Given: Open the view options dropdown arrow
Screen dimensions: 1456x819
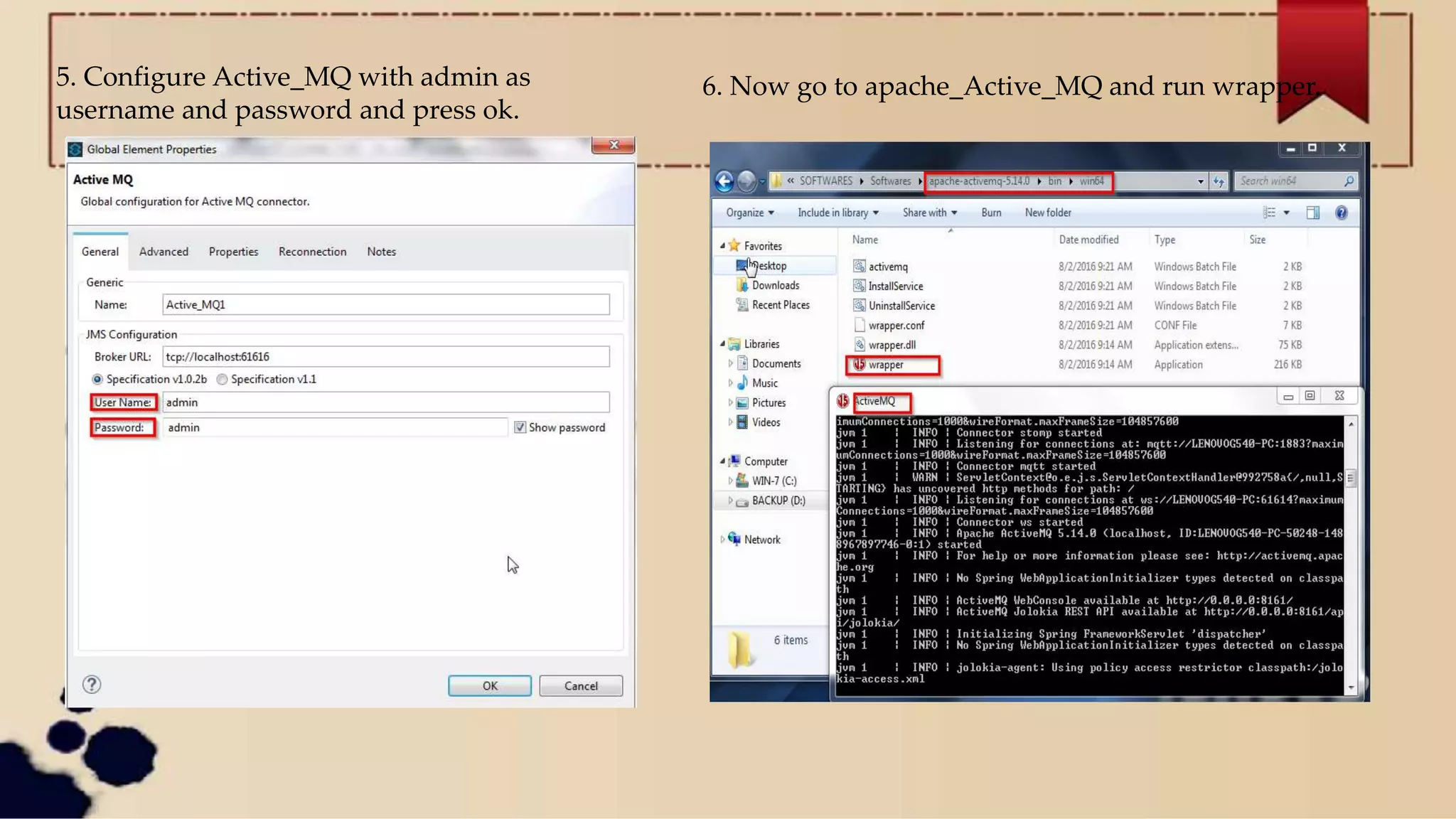Looking at the screenshot, I should [1286, 213].
